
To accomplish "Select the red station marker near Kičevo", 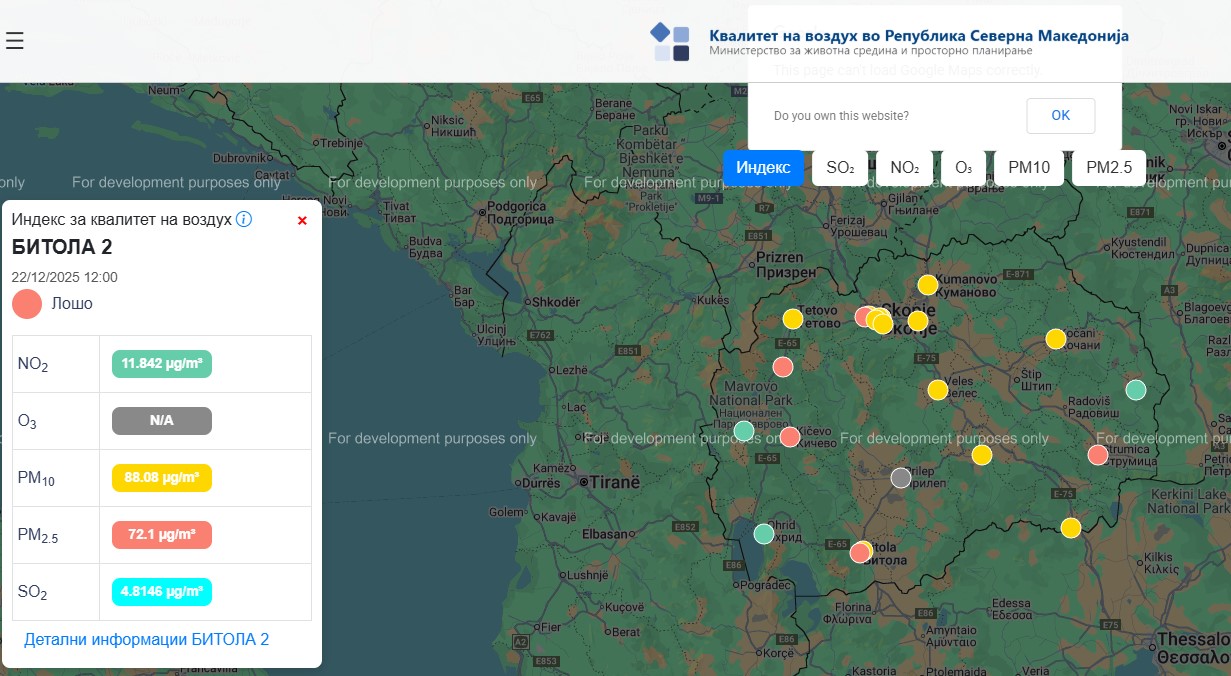I will click(x=790, y=437).
